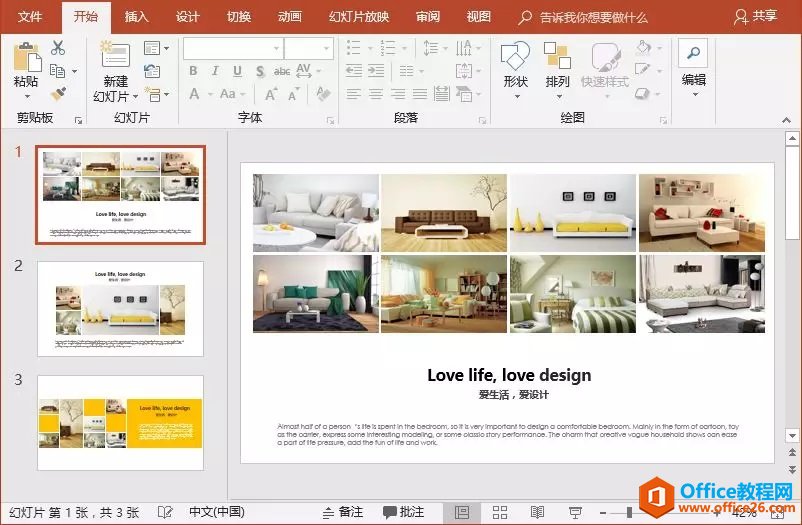Click the 共享 share button
The width and height of the screenshot is (802, 525).
(755, 17)
